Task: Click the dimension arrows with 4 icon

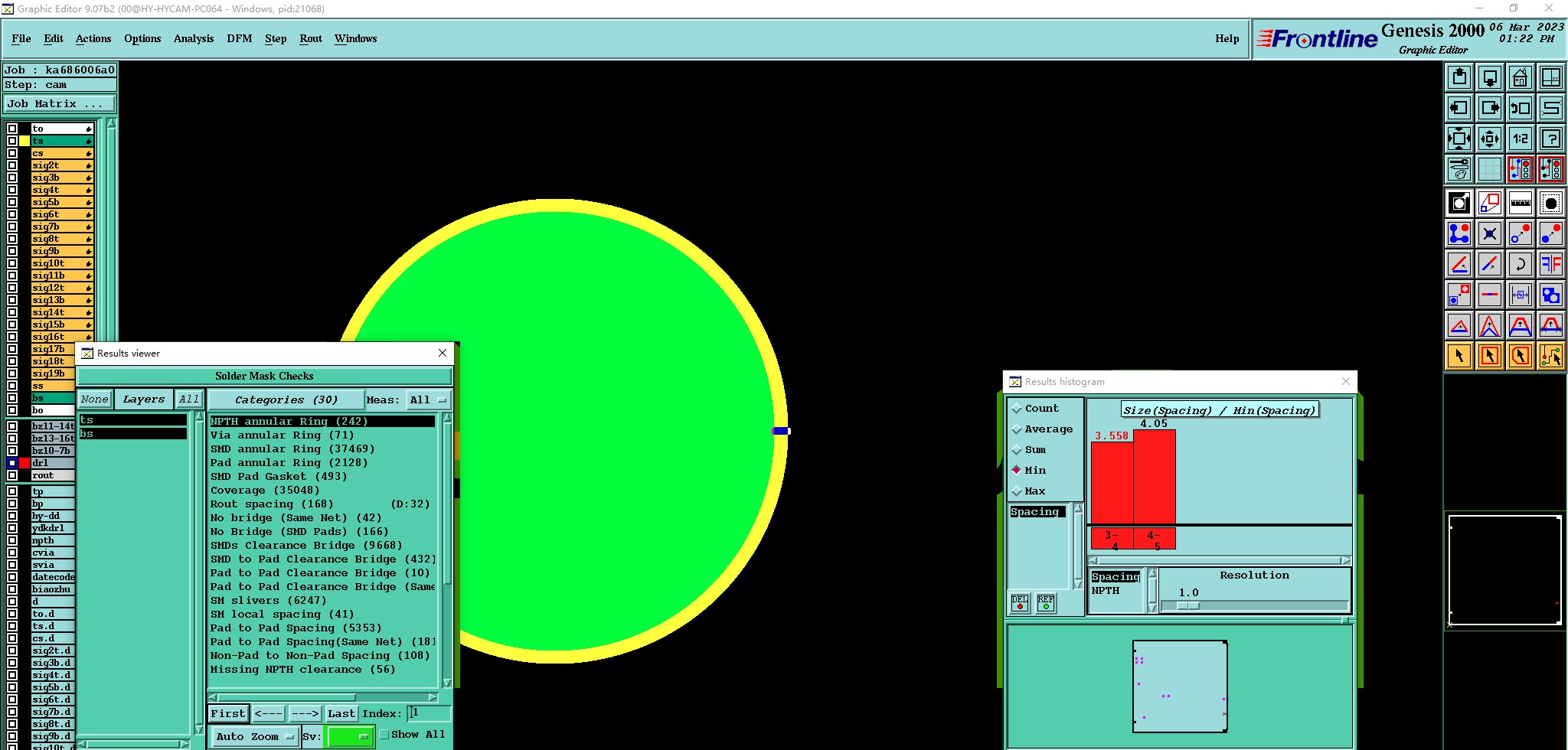Action: click(x=1521, y=295)
